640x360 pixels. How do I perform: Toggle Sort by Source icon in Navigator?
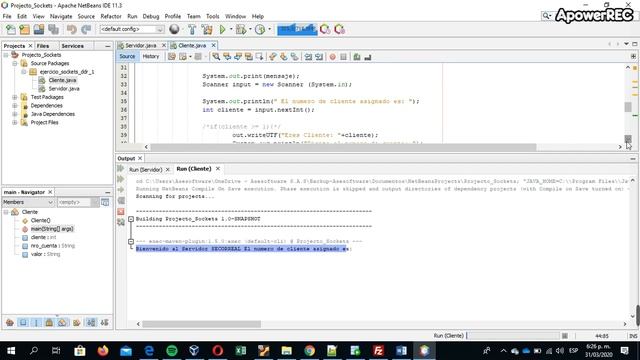[x=104, y=322]
